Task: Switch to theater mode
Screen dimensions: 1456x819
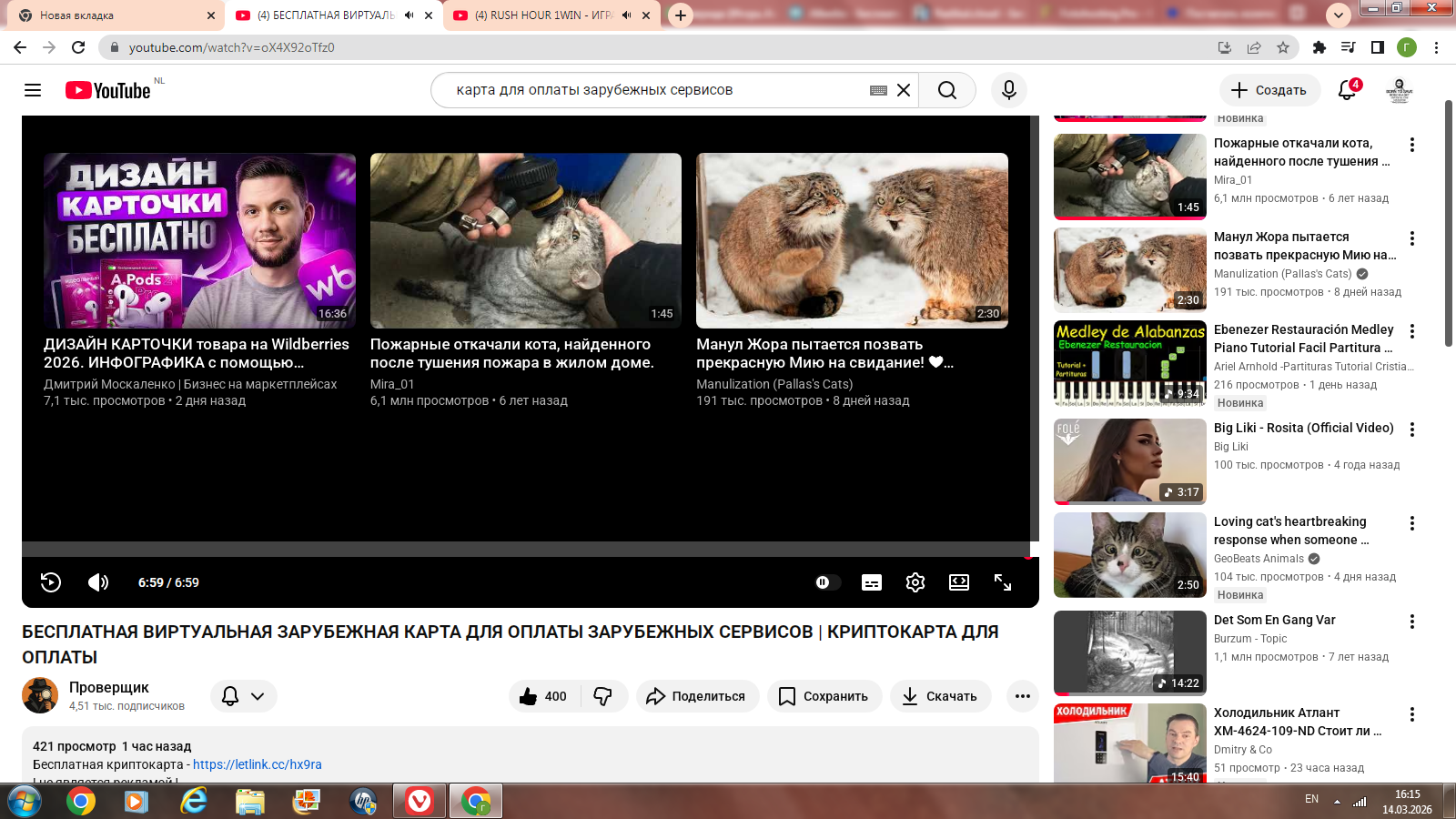Action: (959, 582)
